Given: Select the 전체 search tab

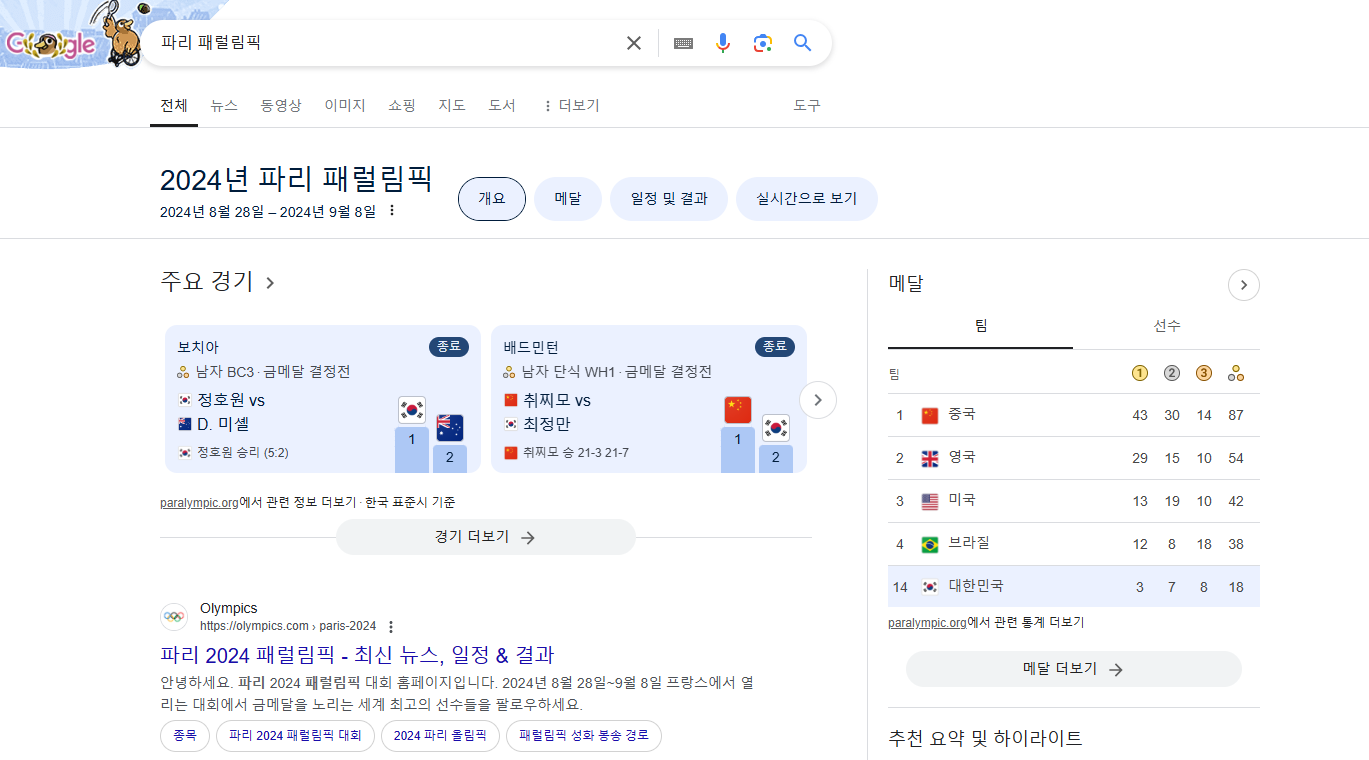Looking at the screenshot, I should (174, 105).
